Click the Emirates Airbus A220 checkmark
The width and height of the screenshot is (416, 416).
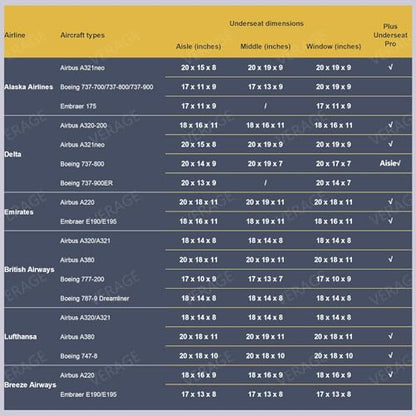pos(390,202)
